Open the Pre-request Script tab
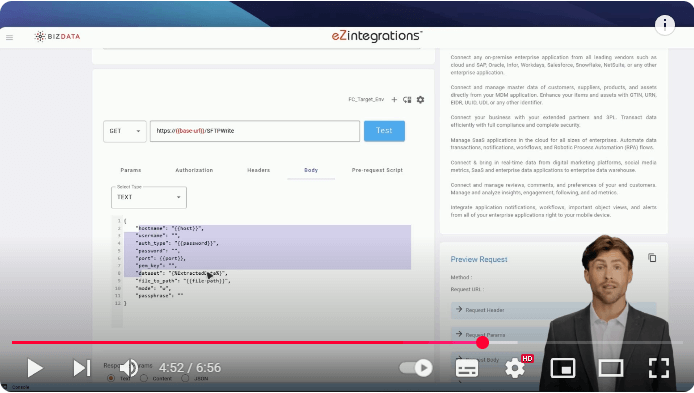The image size is (694, 393). (x=377, y=170)
